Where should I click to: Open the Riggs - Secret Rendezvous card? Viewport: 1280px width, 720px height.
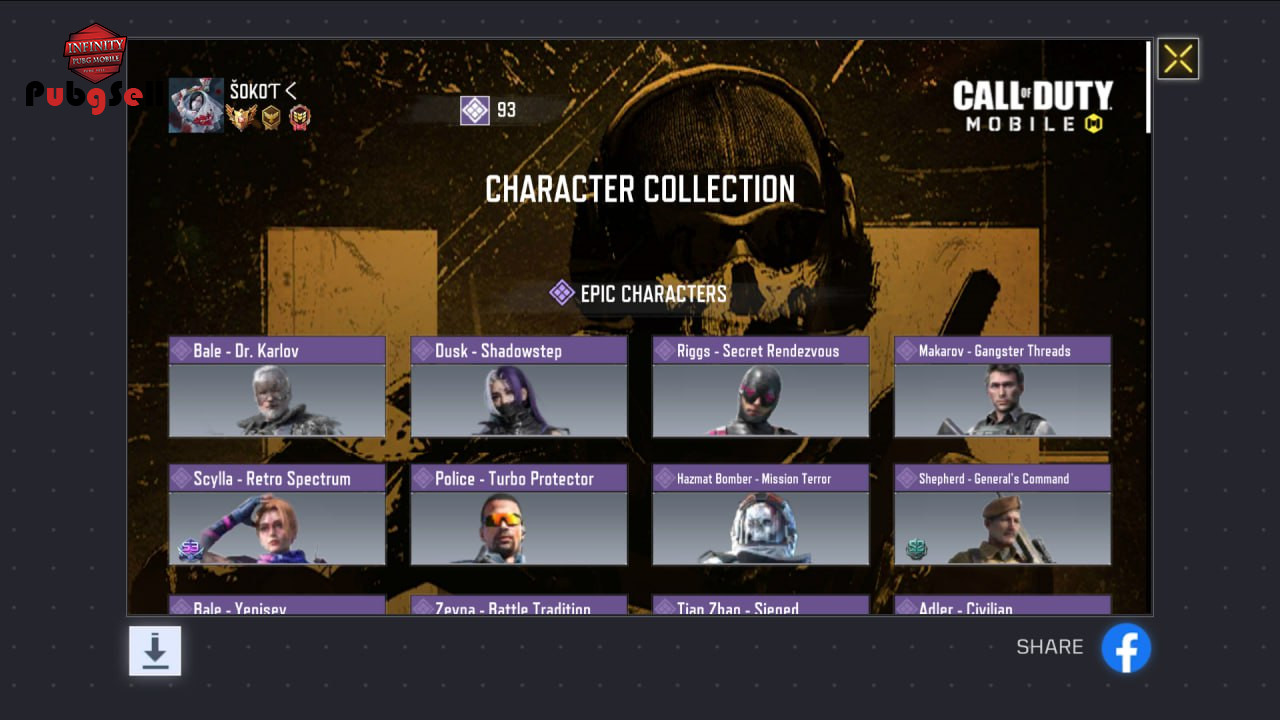click(x=761, y=387)
